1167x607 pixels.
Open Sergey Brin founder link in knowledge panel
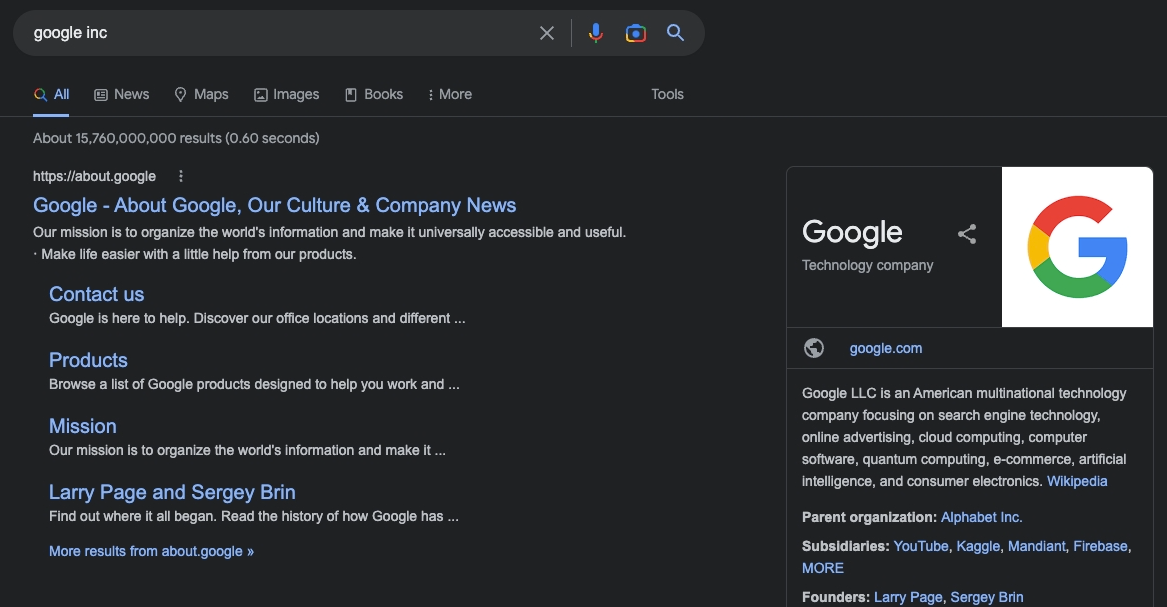(987, 597)
